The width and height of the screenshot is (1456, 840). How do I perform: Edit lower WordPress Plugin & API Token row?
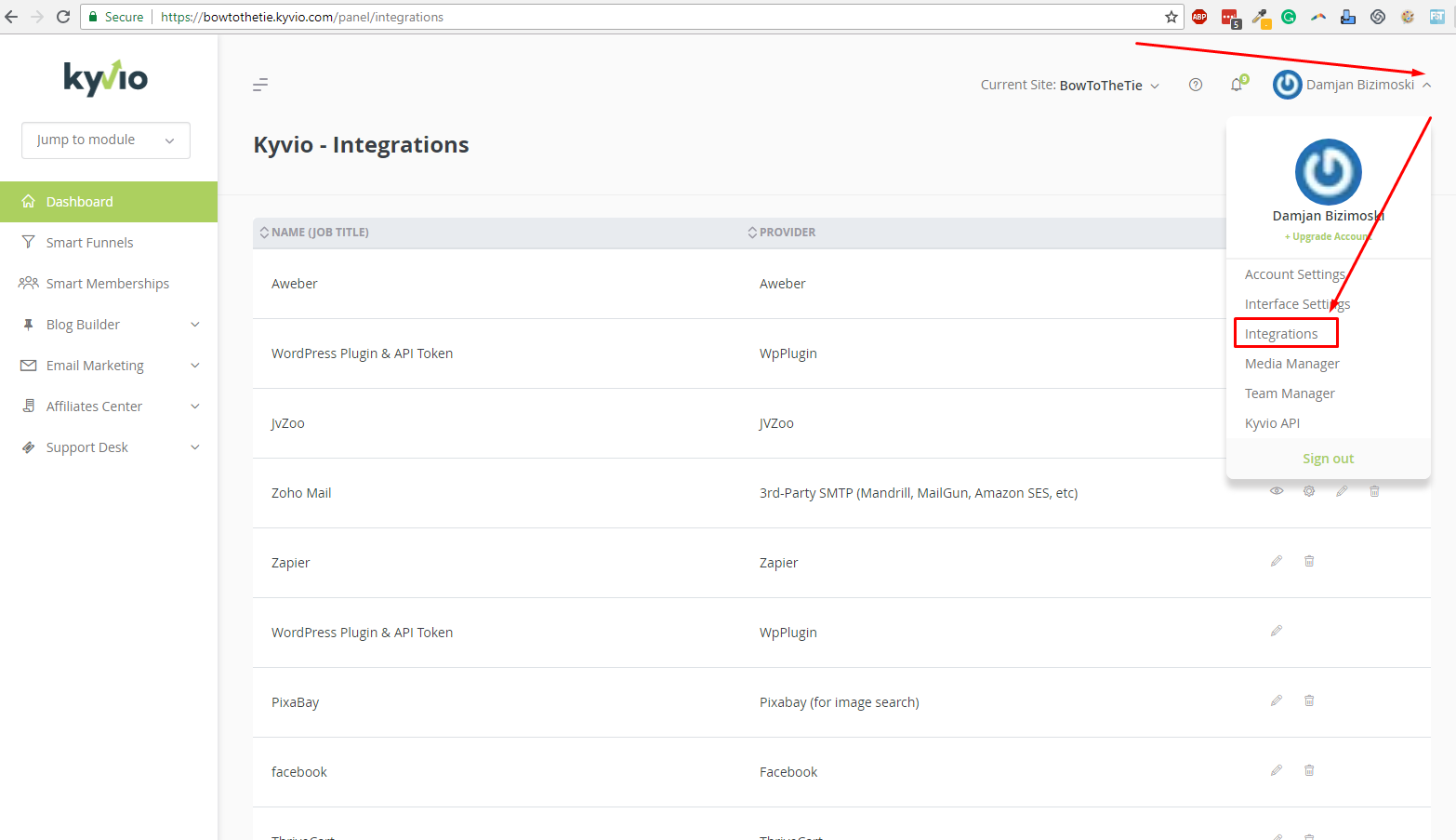click(x=1277, y=631)
